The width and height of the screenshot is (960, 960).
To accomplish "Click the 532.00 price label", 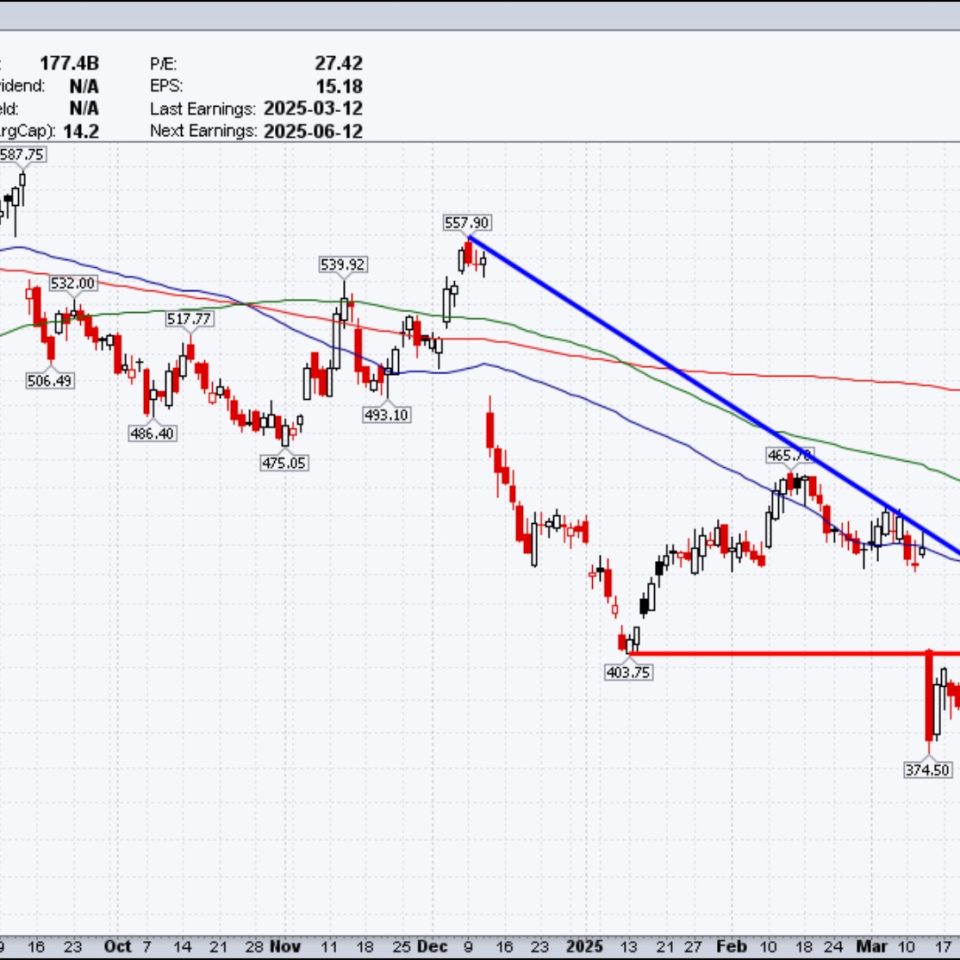I will tap(73, 283).
